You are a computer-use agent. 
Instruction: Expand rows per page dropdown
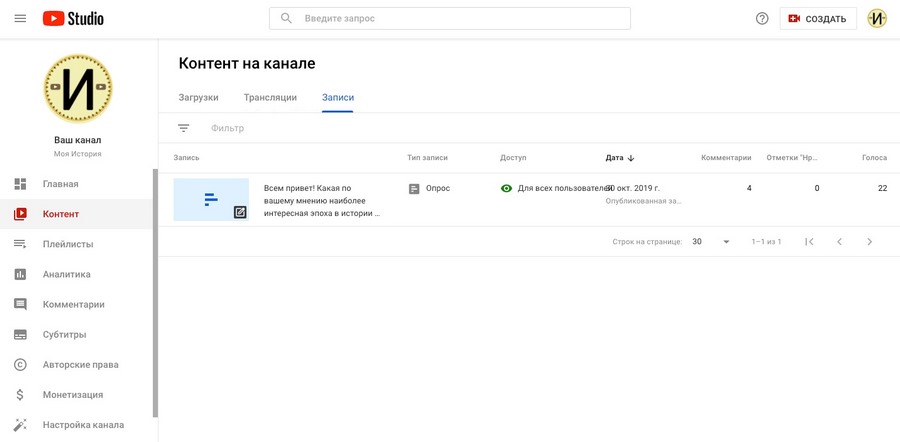(x=711, y=242)
